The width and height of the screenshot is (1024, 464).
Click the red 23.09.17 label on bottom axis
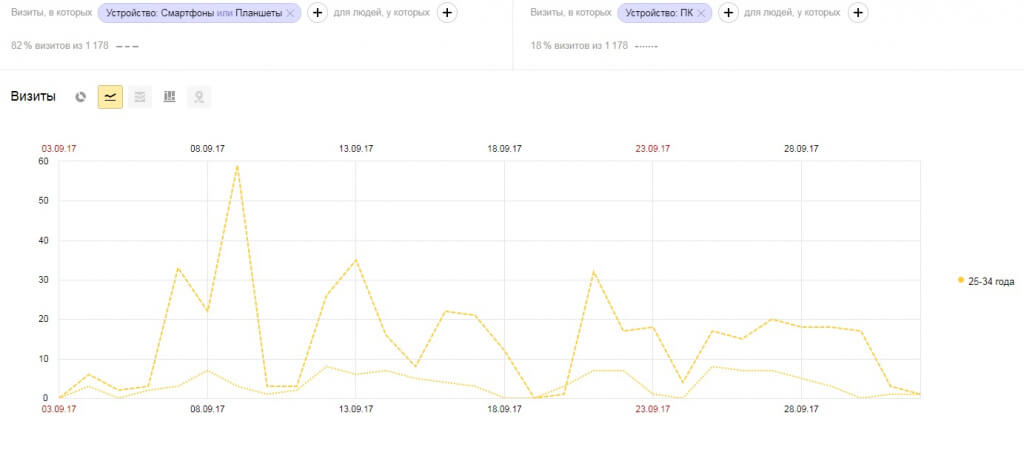coord(652,409)
